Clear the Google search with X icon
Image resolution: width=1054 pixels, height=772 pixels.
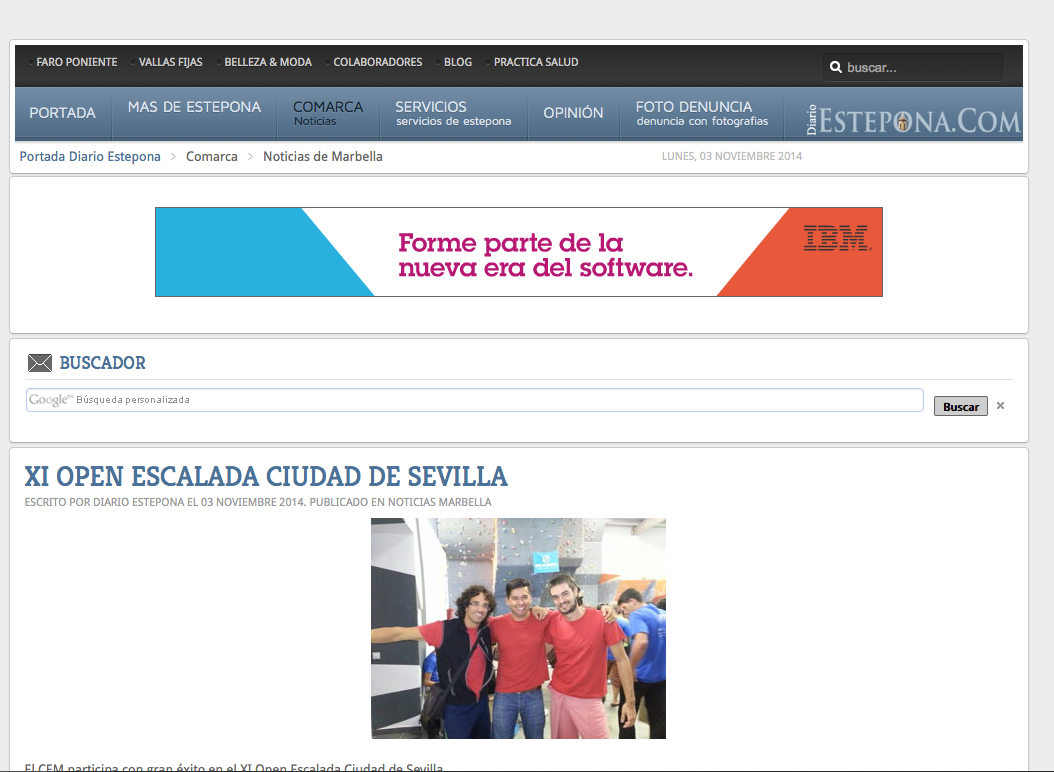click(1000, 406)
